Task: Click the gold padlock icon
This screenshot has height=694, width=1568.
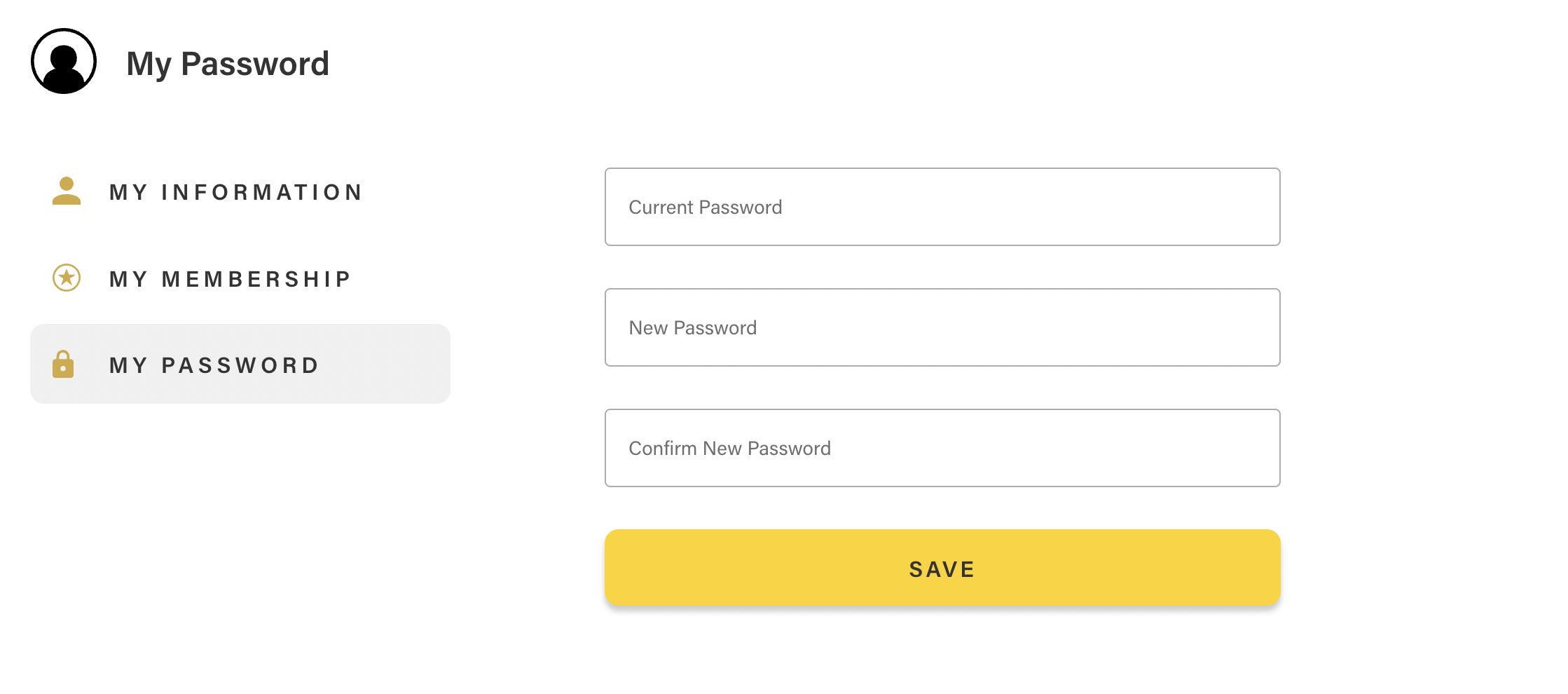Action: tap(63, 364)
